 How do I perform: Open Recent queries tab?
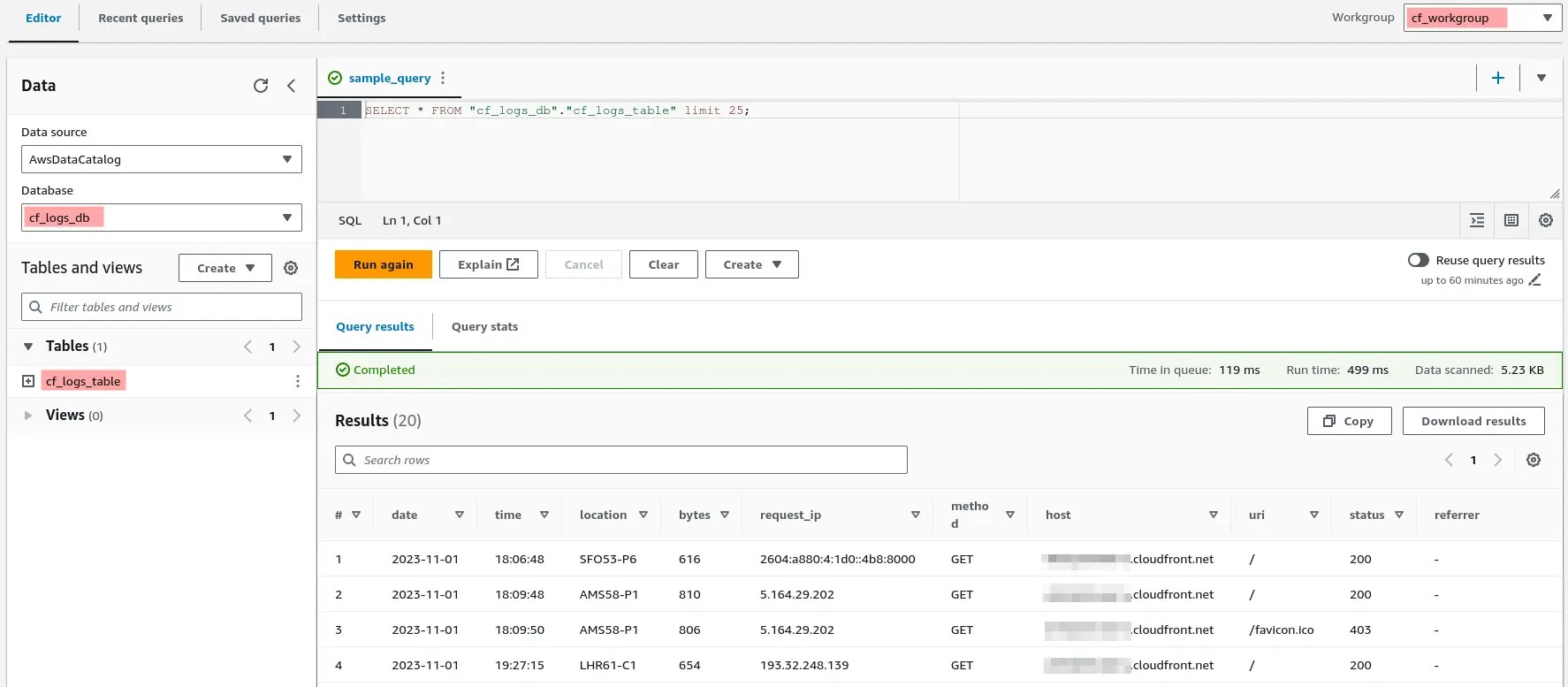point(141,18)
